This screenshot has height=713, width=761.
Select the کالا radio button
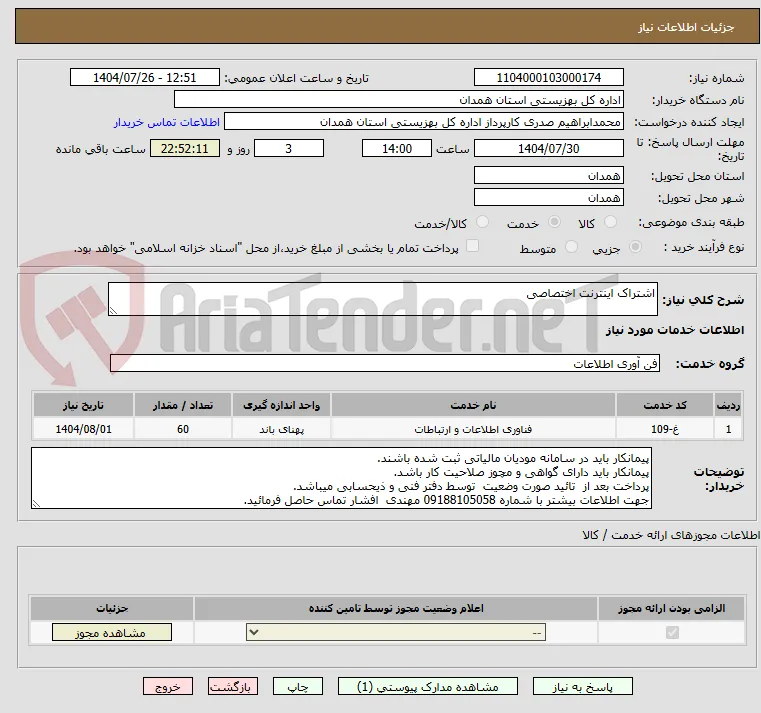tap(610, 222)
